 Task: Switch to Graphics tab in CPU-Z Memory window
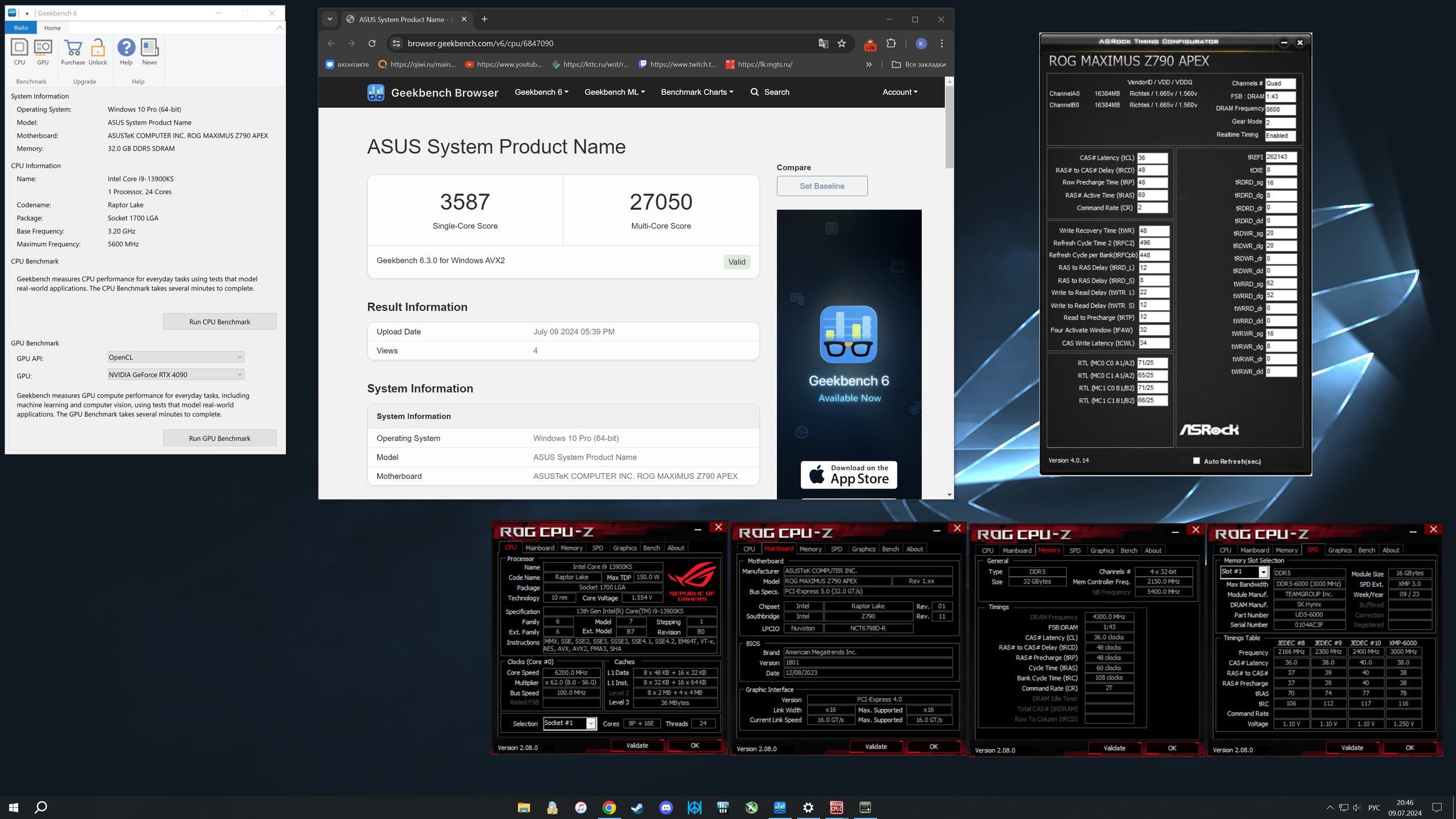point(1102,551)
